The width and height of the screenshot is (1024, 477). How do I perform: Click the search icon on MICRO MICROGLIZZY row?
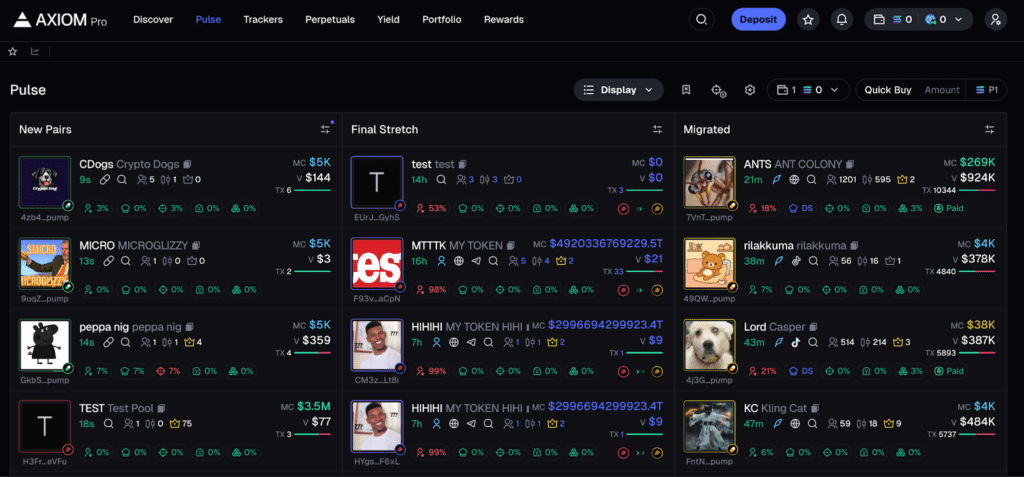pos(125,261)
